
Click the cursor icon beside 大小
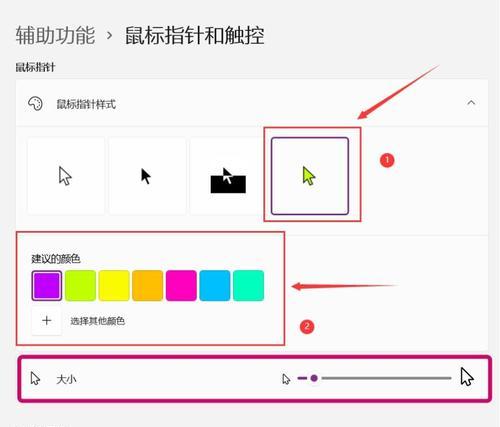point(35,379)
